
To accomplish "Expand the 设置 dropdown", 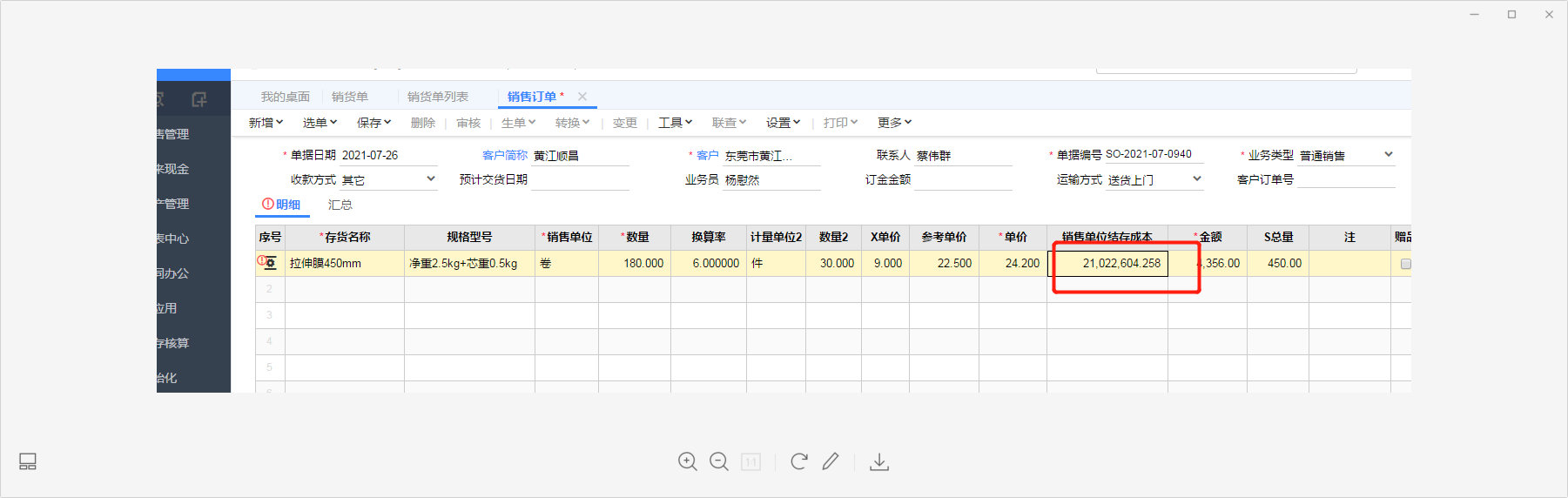I will coord(784,123).
